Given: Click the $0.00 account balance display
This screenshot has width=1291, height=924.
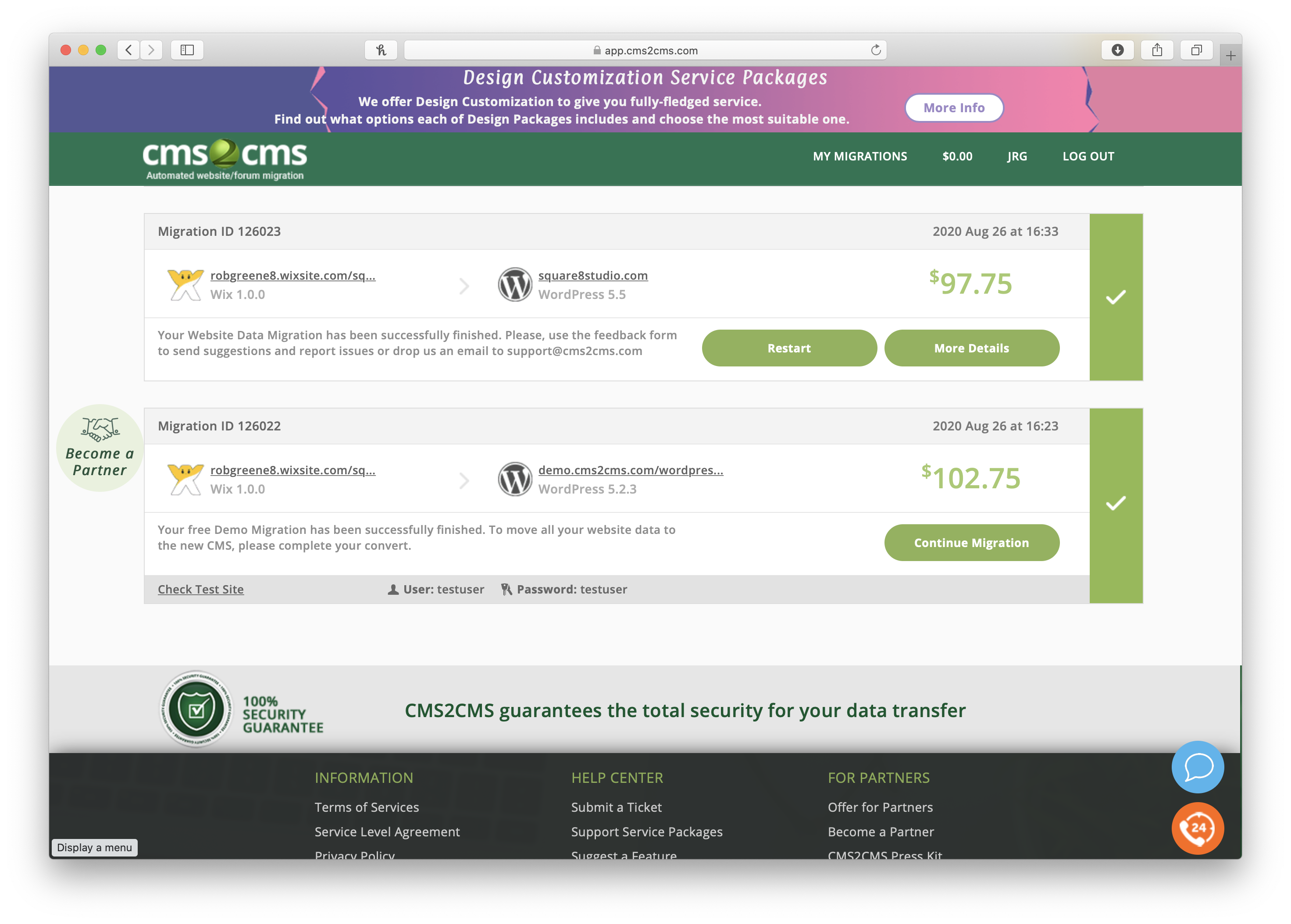Looking at the screenshot, I should click(957, 155).
